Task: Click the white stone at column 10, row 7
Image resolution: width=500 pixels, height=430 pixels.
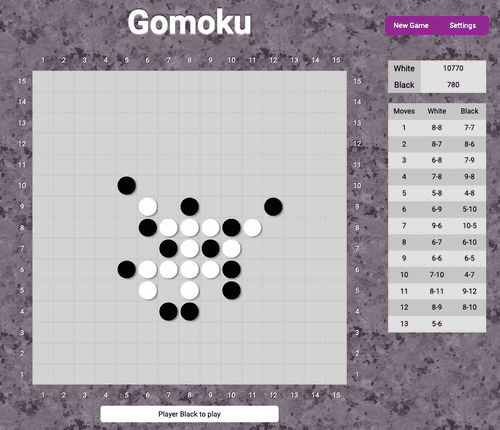Action: pos(231,249)
